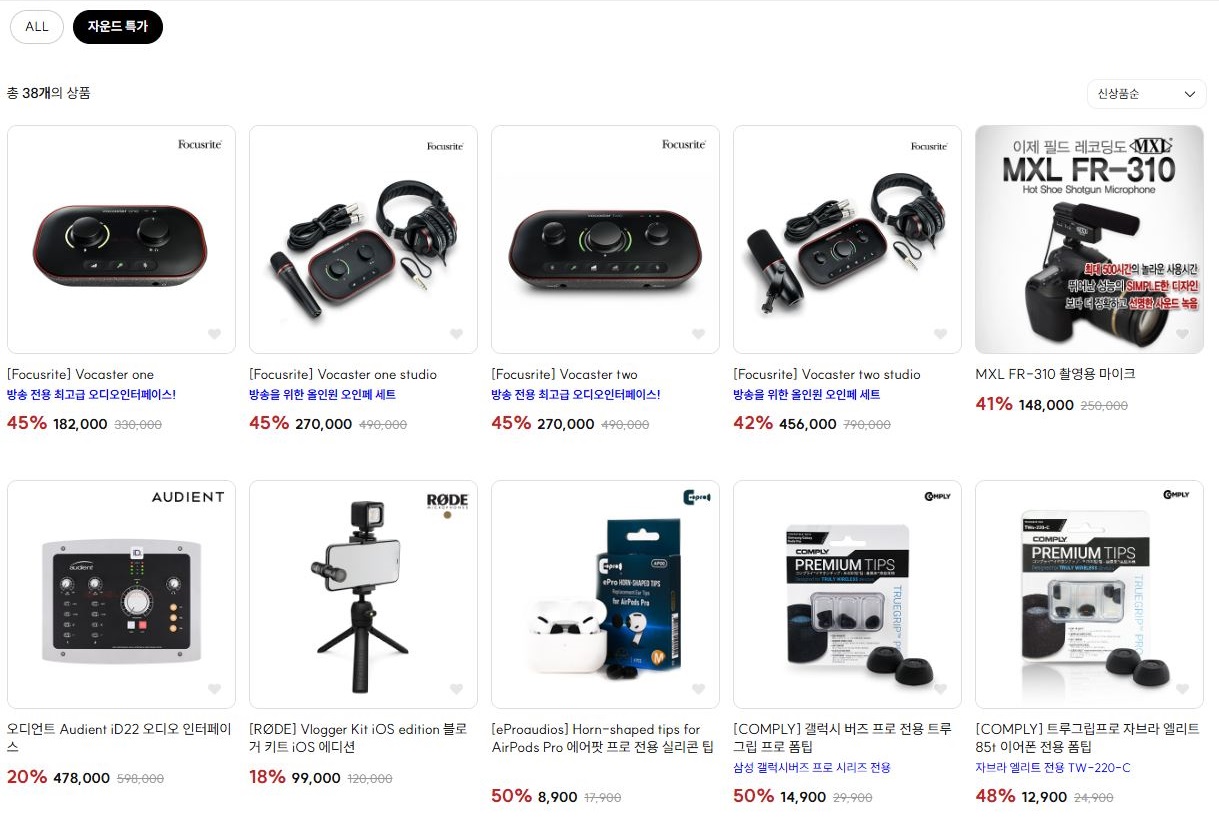Select the ALL filter tab
1219x831 pixels.
click(37, 27)
